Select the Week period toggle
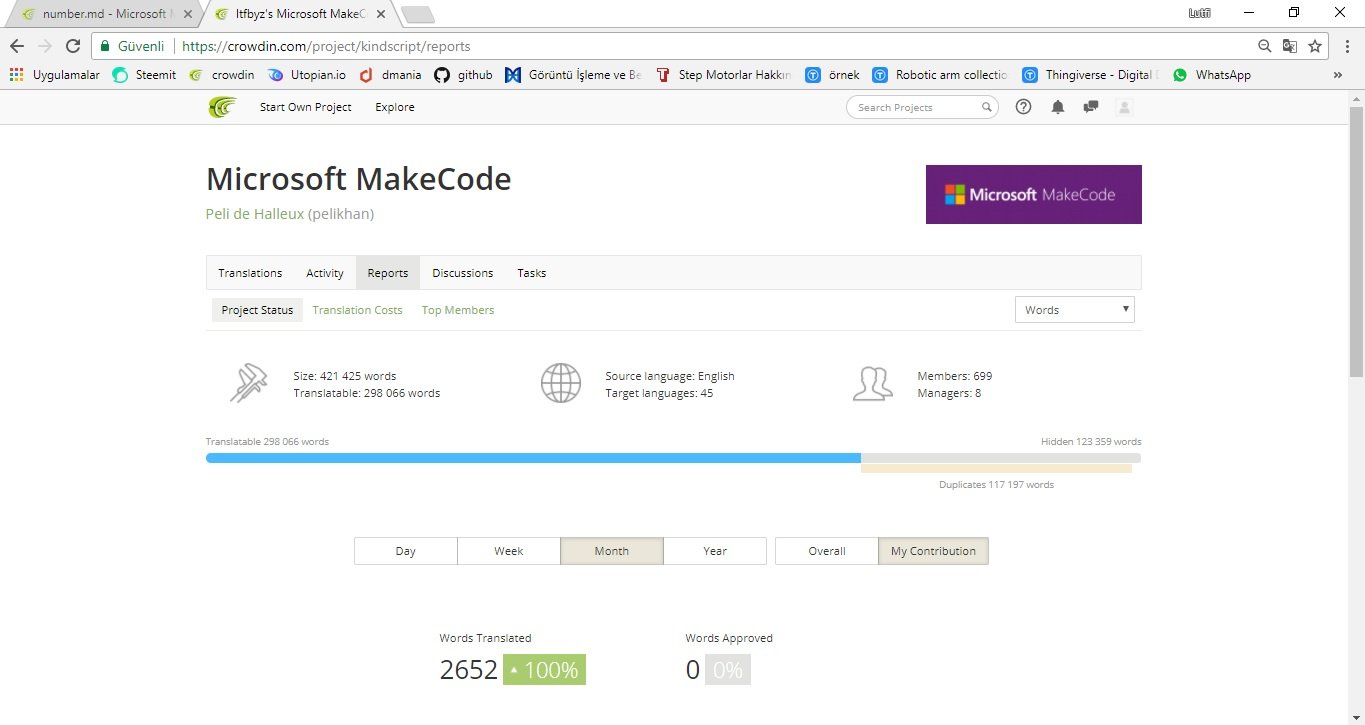Viewport: 1365px width, 725px height. click(x=509, y=551)
